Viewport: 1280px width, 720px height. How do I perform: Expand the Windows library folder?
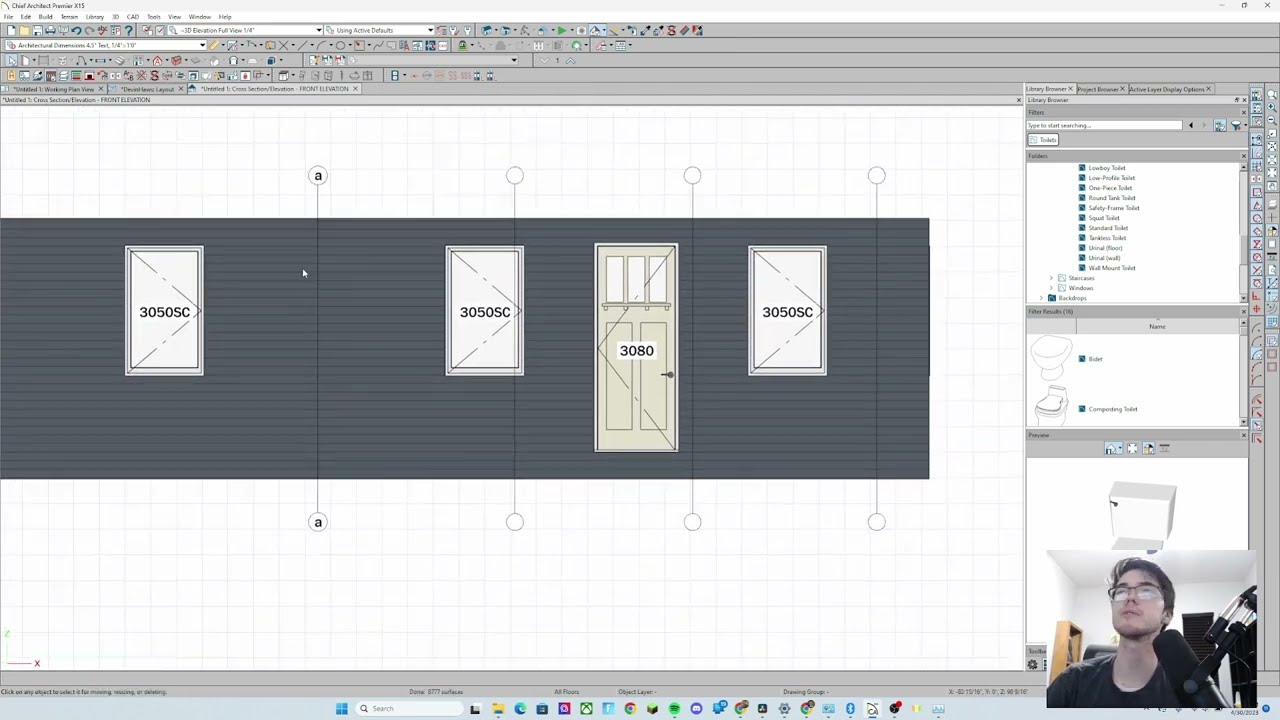pos(1051,288)
